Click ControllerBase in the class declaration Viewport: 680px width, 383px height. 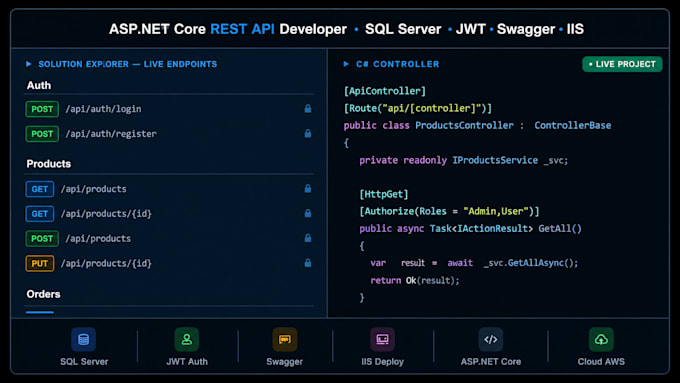[x=572, y=125]
